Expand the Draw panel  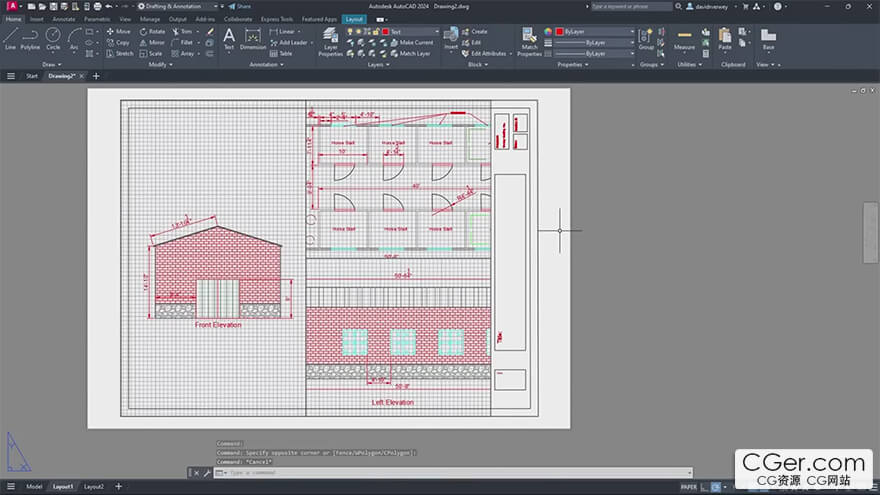52,65
